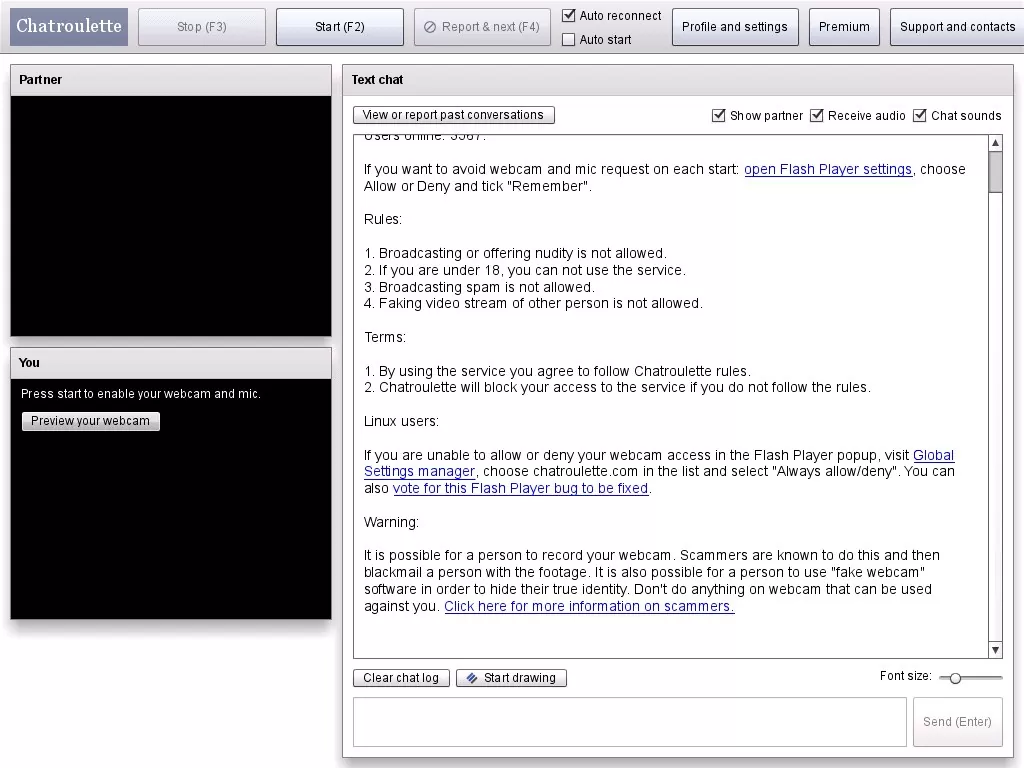1024x768 pixels.
Task: Click the chat message input field
Action: click(630, 722)
